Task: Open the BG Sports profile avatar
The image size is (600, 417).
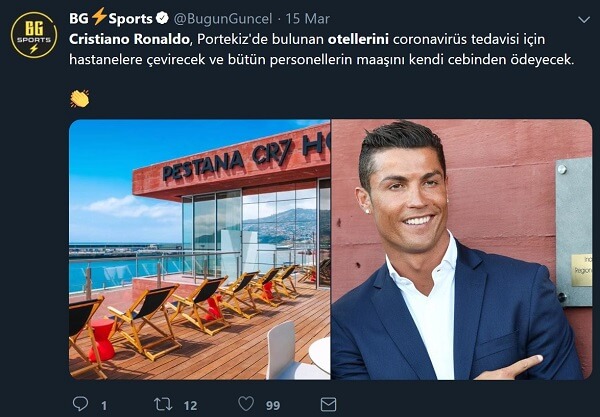Action: pos(34,35)
